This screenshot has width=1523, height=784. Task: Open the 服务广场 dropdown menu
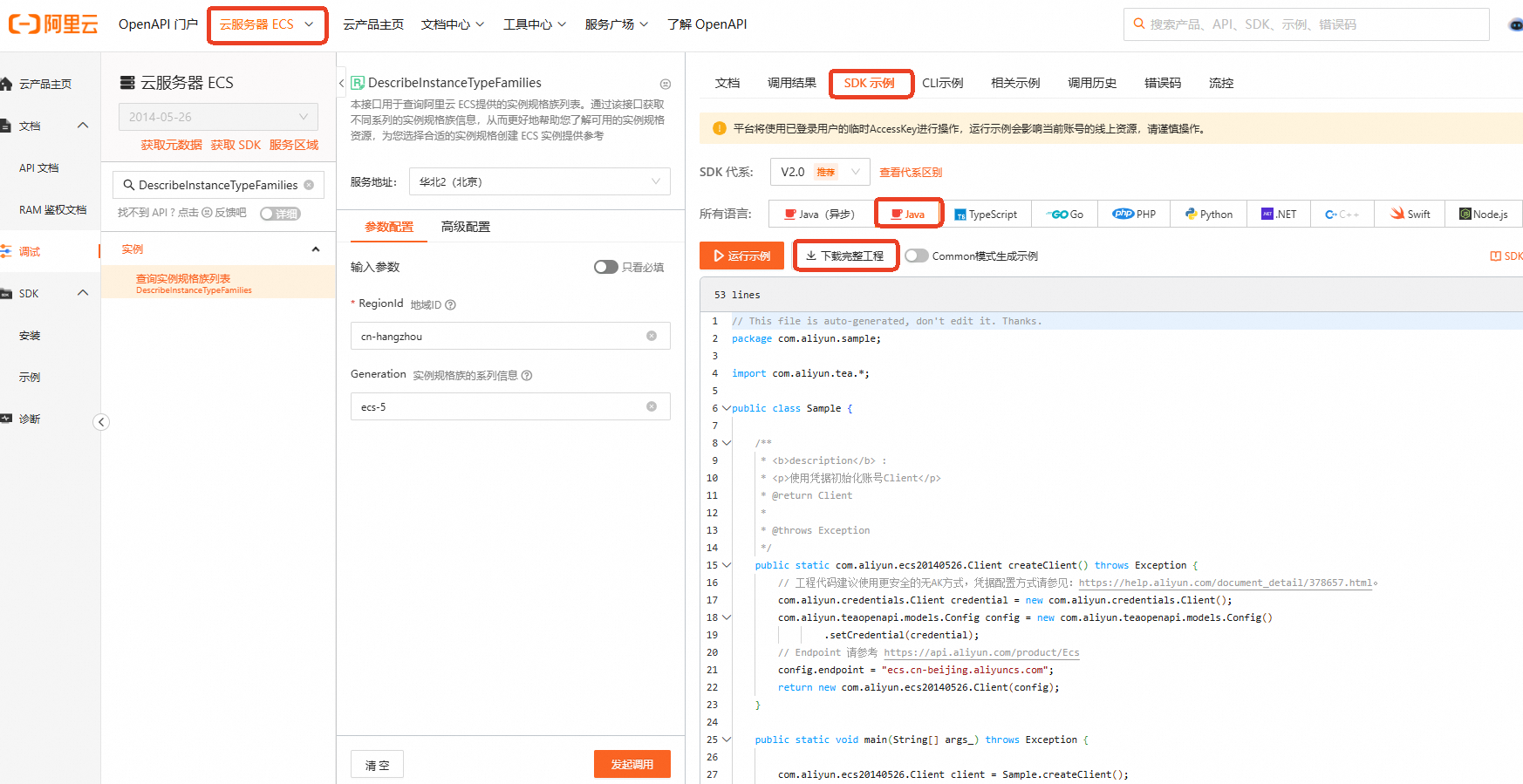pos(617,24)
